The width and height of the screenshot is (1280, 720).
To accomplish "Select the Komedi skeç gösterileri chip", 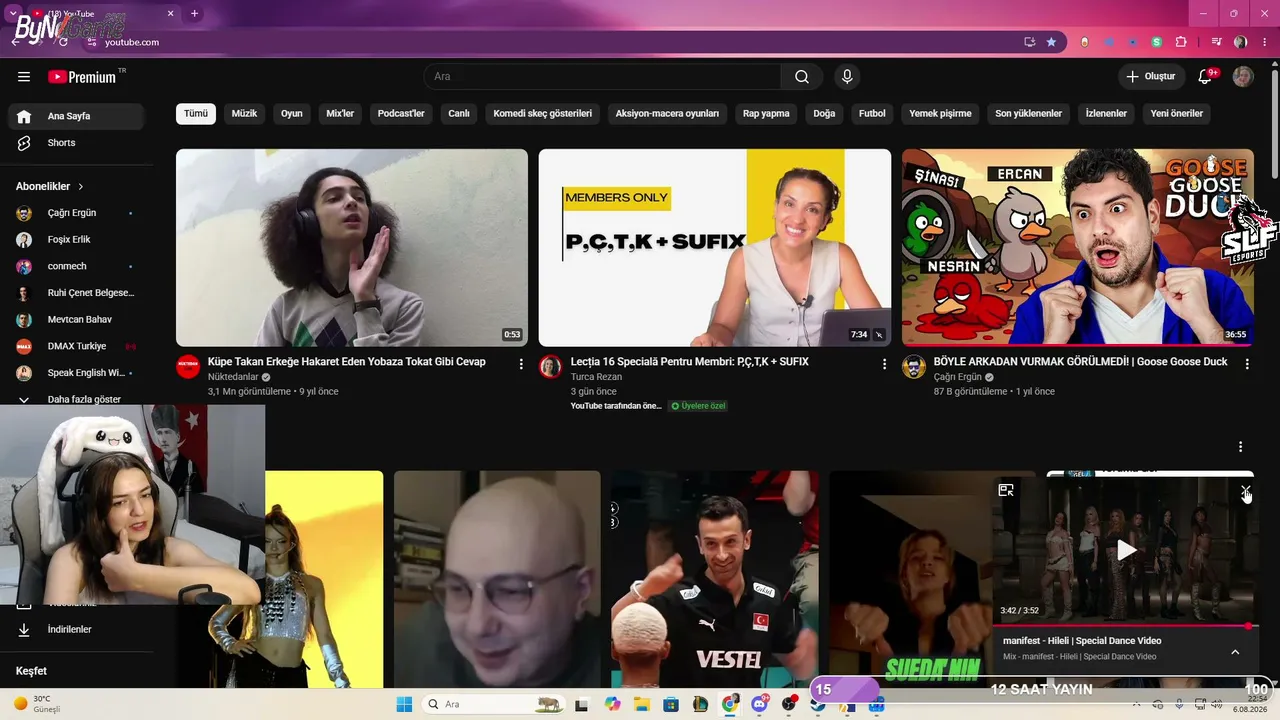I will [x=543, y=114].
